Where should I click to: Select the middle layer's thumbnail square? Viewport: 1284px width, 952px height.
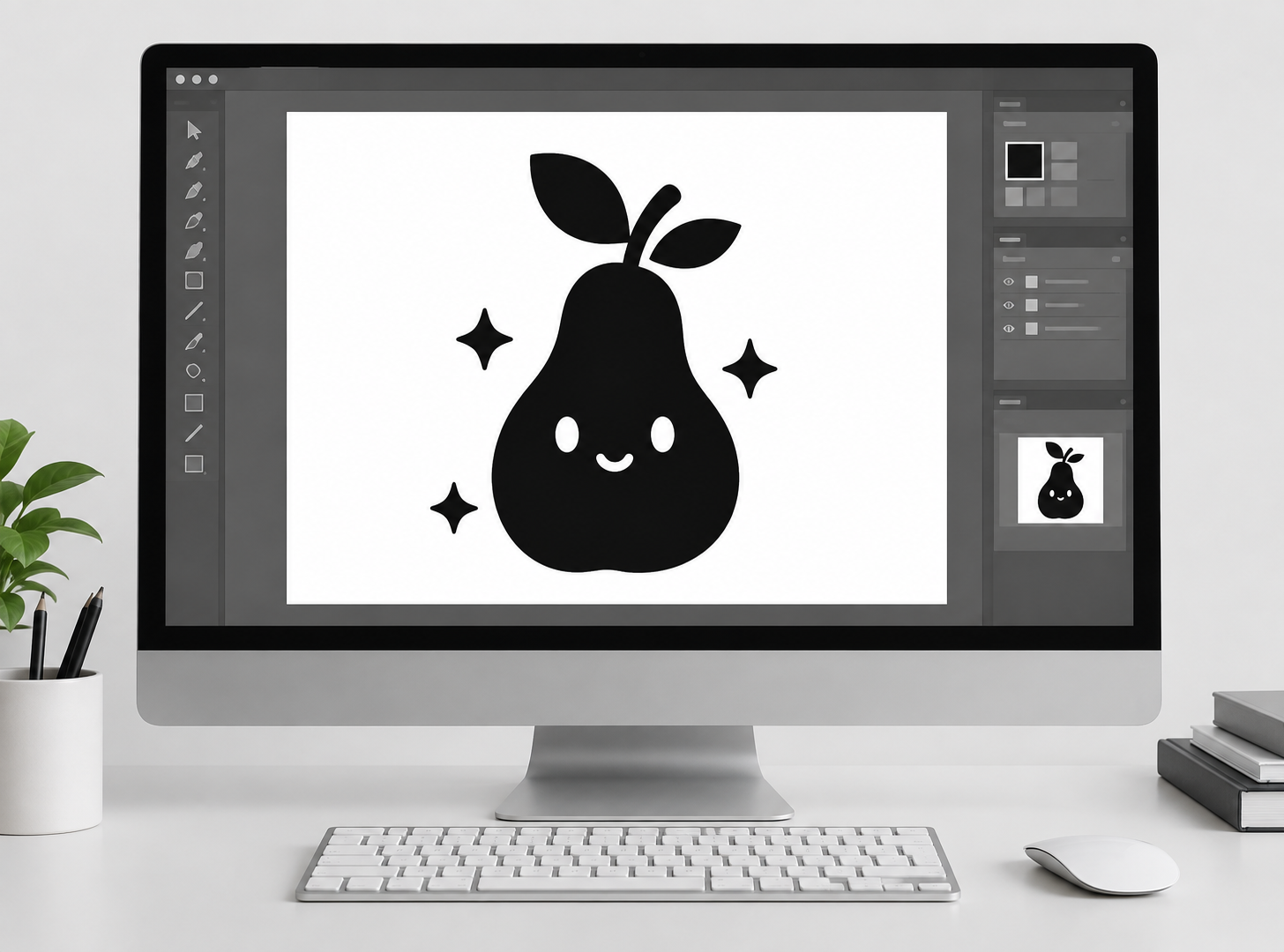click(1031, 305)
